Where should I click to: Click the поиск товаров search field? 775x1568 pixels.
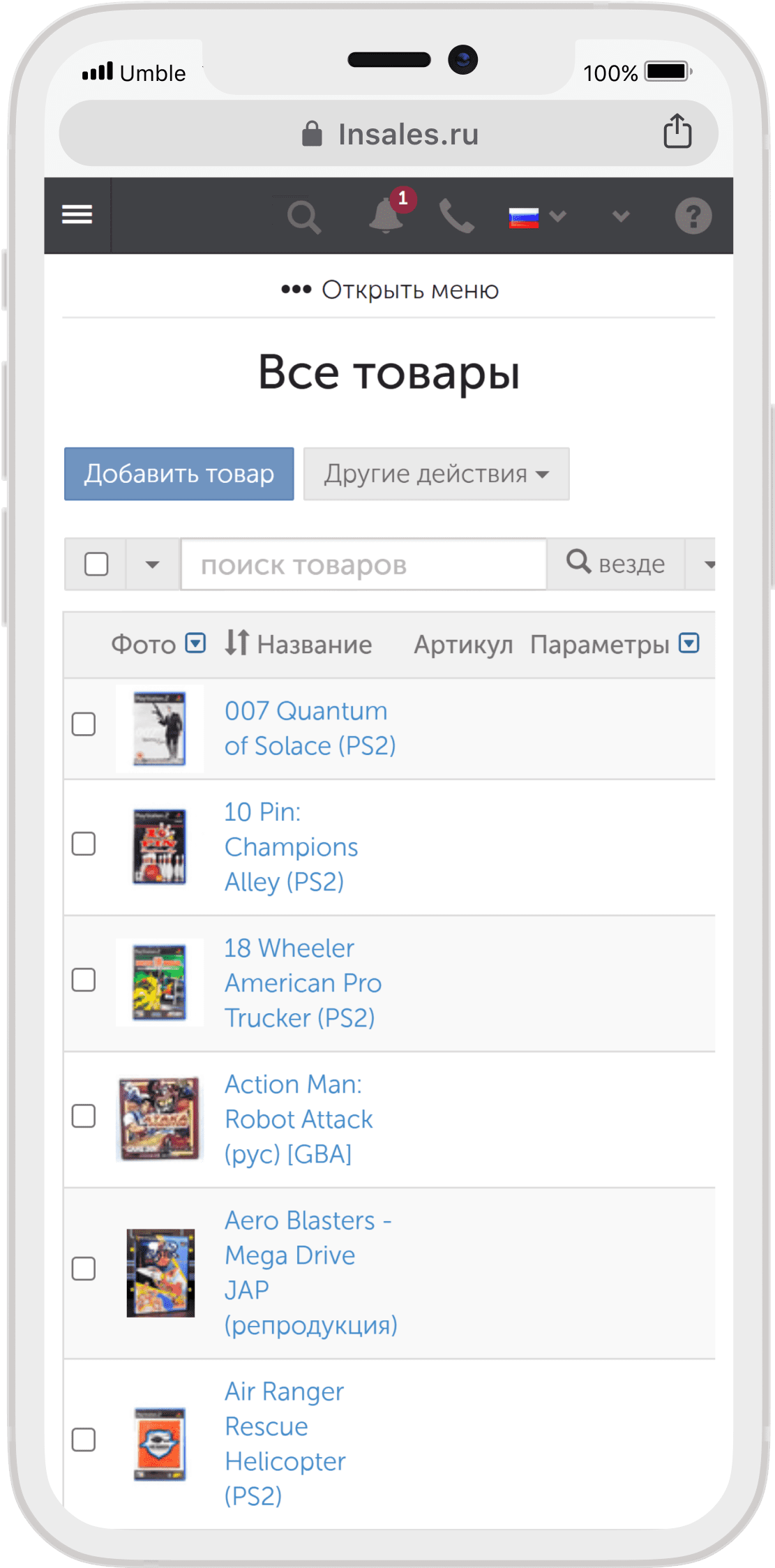(x=363, y=565)
